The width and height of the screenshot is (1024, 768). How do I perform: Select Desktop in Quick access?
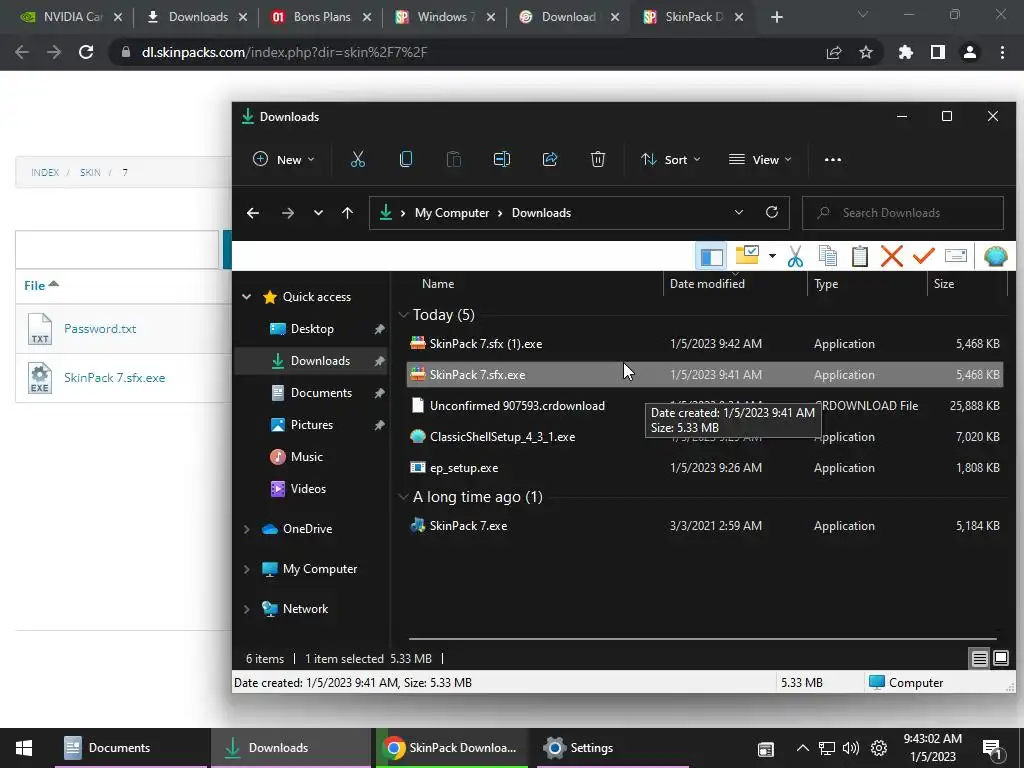312,329
